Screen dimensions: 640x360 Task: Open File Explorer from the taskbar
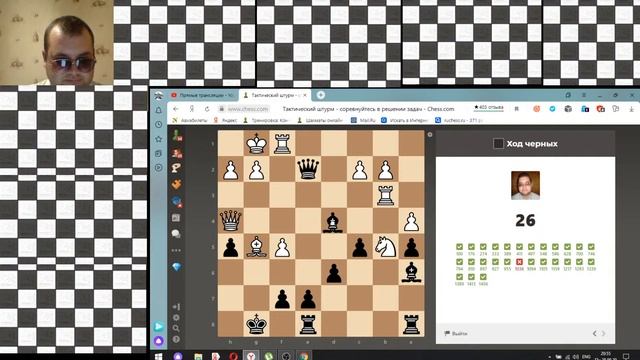pos(198,356)
